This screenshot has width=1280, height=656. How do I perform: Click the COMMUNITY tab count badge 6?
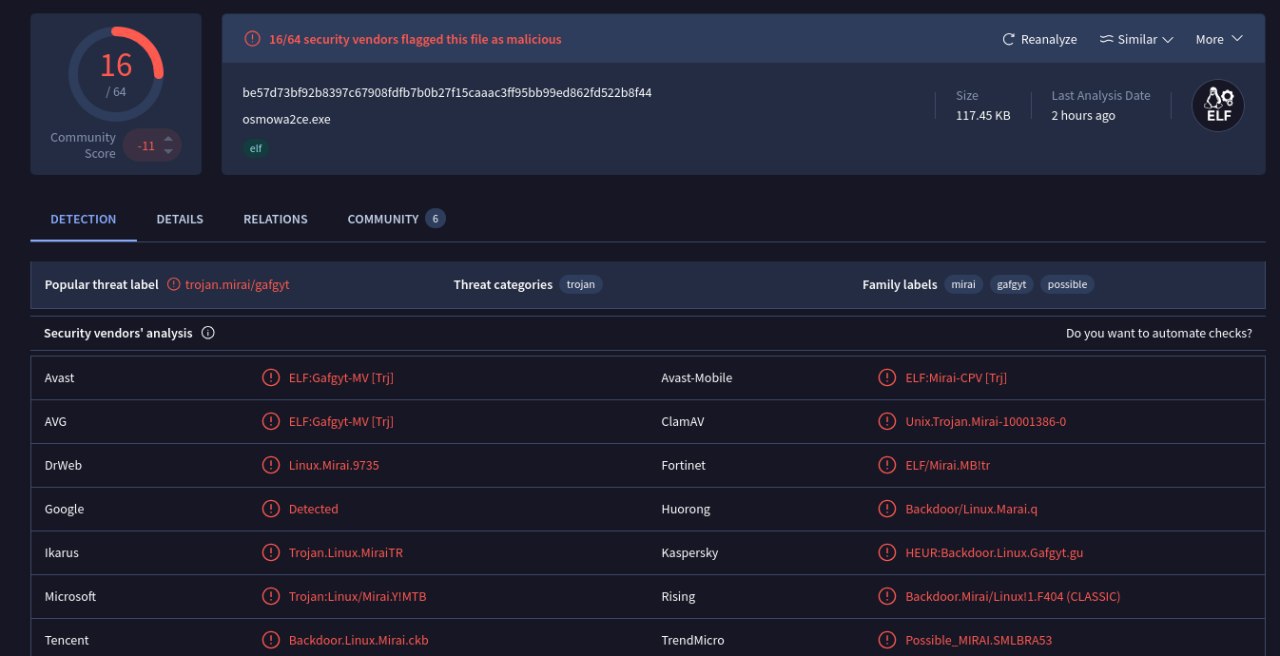[435, 219]
